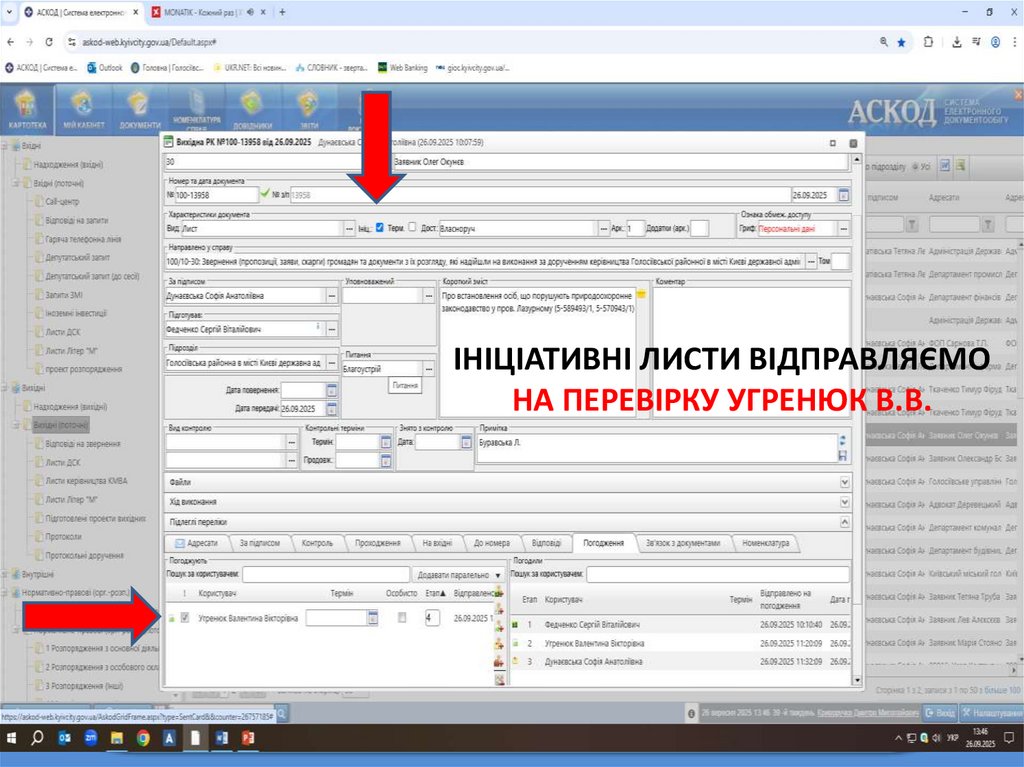Open calendar icon next to document date 26.09.2025
This screenshot has width=1024, height=767.
[x=843, y=195]
